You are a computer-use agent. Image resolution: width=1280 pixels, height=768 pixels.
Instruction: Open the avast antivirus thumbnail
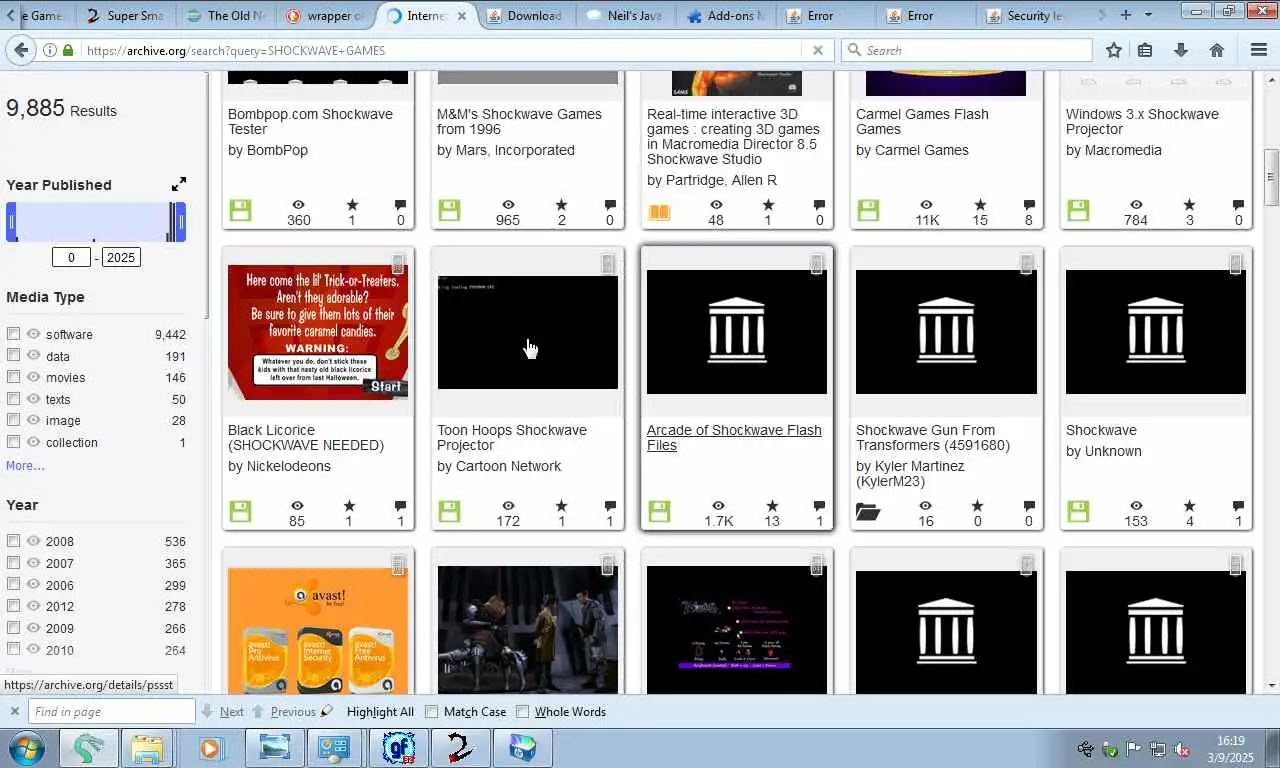coord(318,630)
